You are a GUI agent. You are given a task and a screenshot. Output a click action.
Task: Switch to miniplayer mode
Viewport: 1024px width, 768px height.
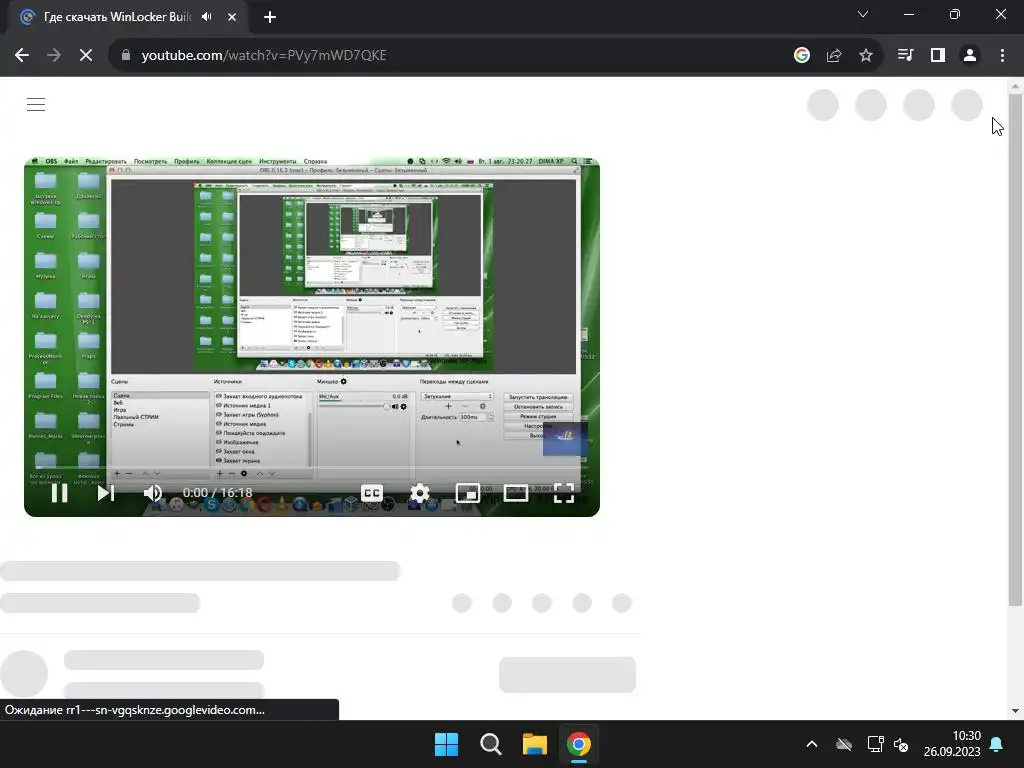[468, 493]
